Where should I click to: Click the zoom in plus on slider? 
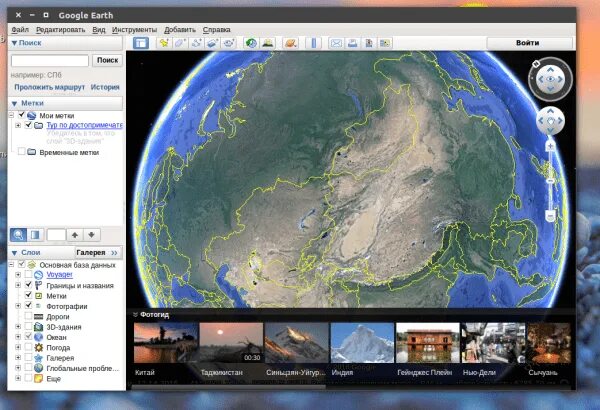(x=550, y=146)
